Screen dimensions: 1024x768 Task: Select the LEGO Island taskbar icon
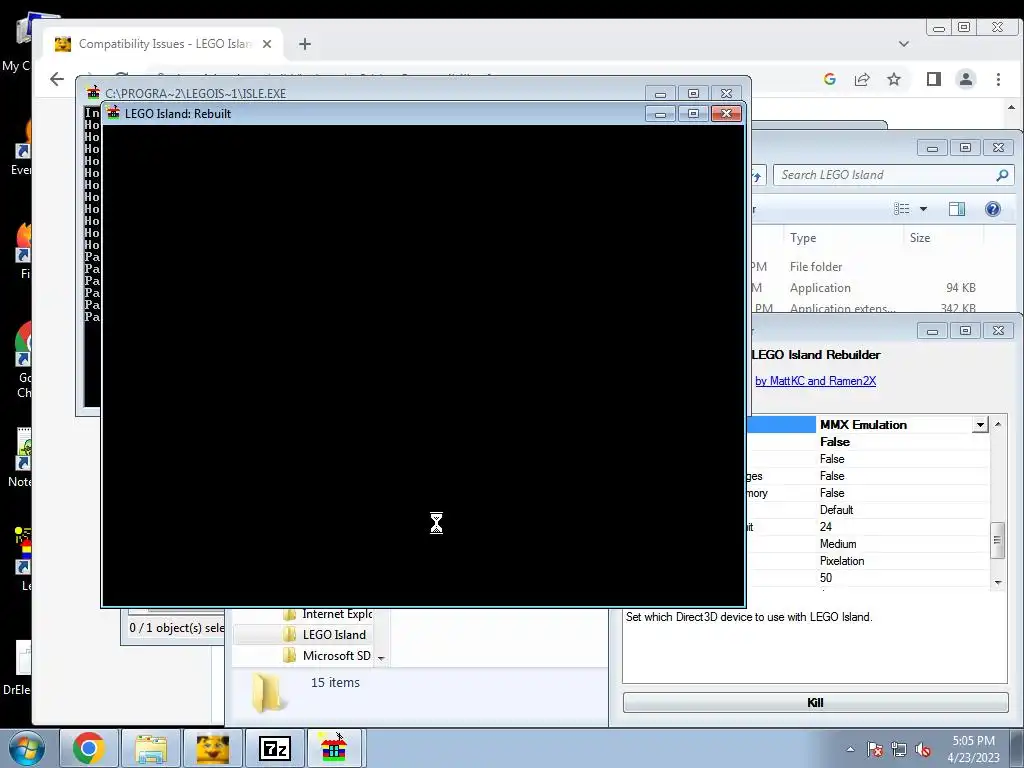[x=334, y=748]
